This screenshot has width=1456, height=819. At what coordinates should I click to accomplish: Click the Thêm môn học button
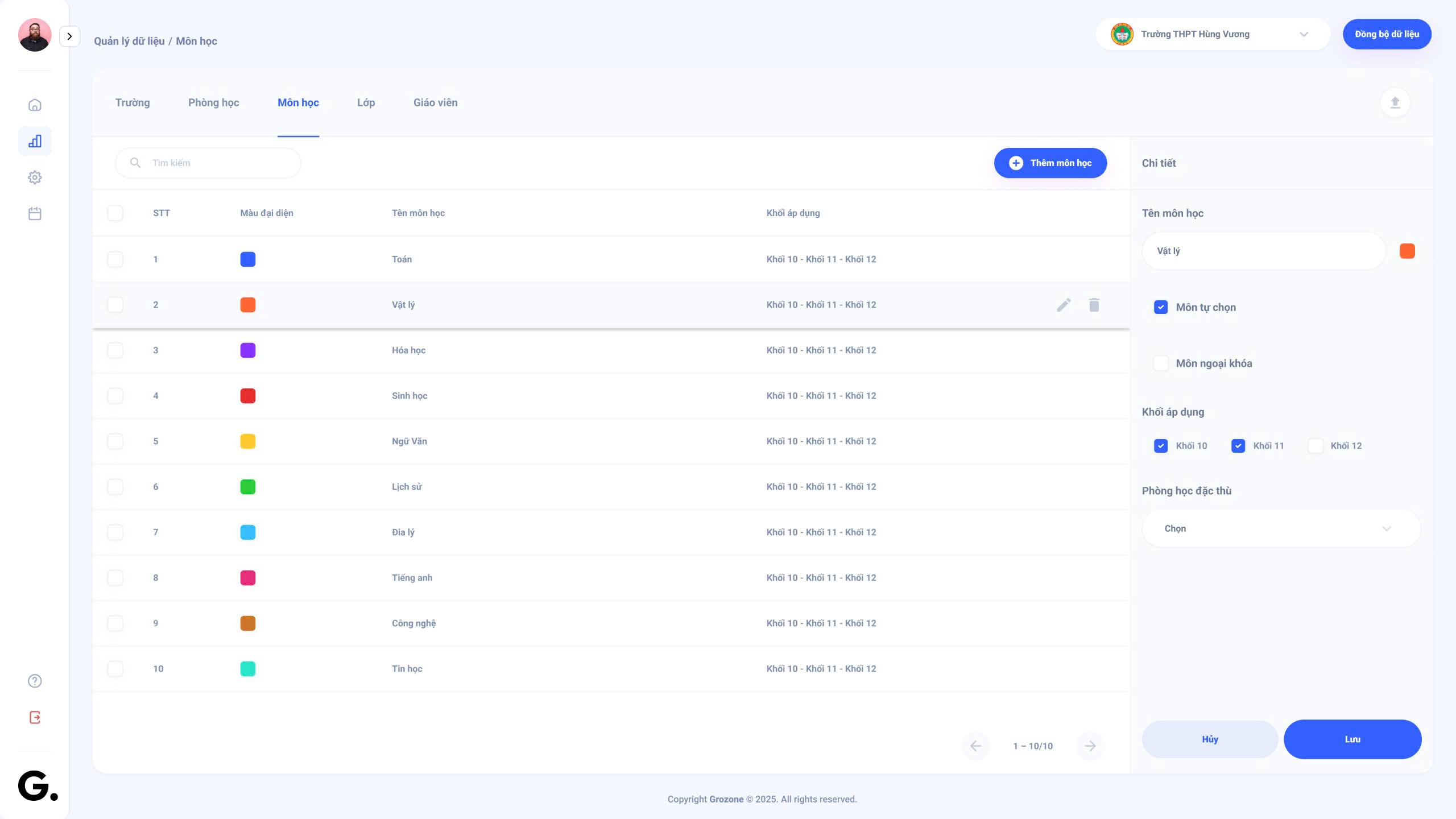point(1050,163)
